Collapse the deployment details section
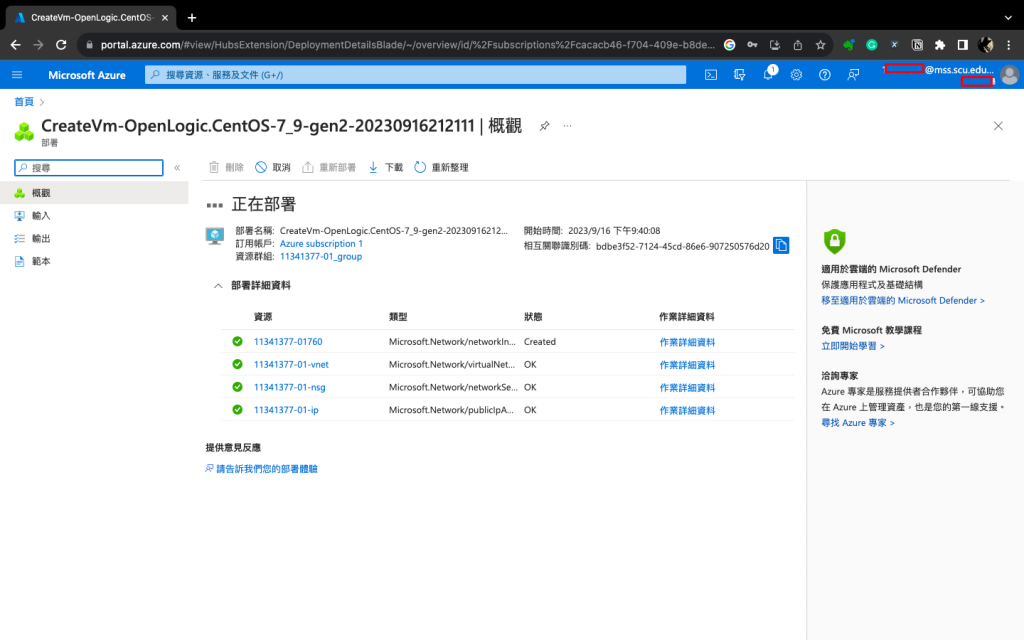Screen dimensions: 1024x640 click(218, 285)
